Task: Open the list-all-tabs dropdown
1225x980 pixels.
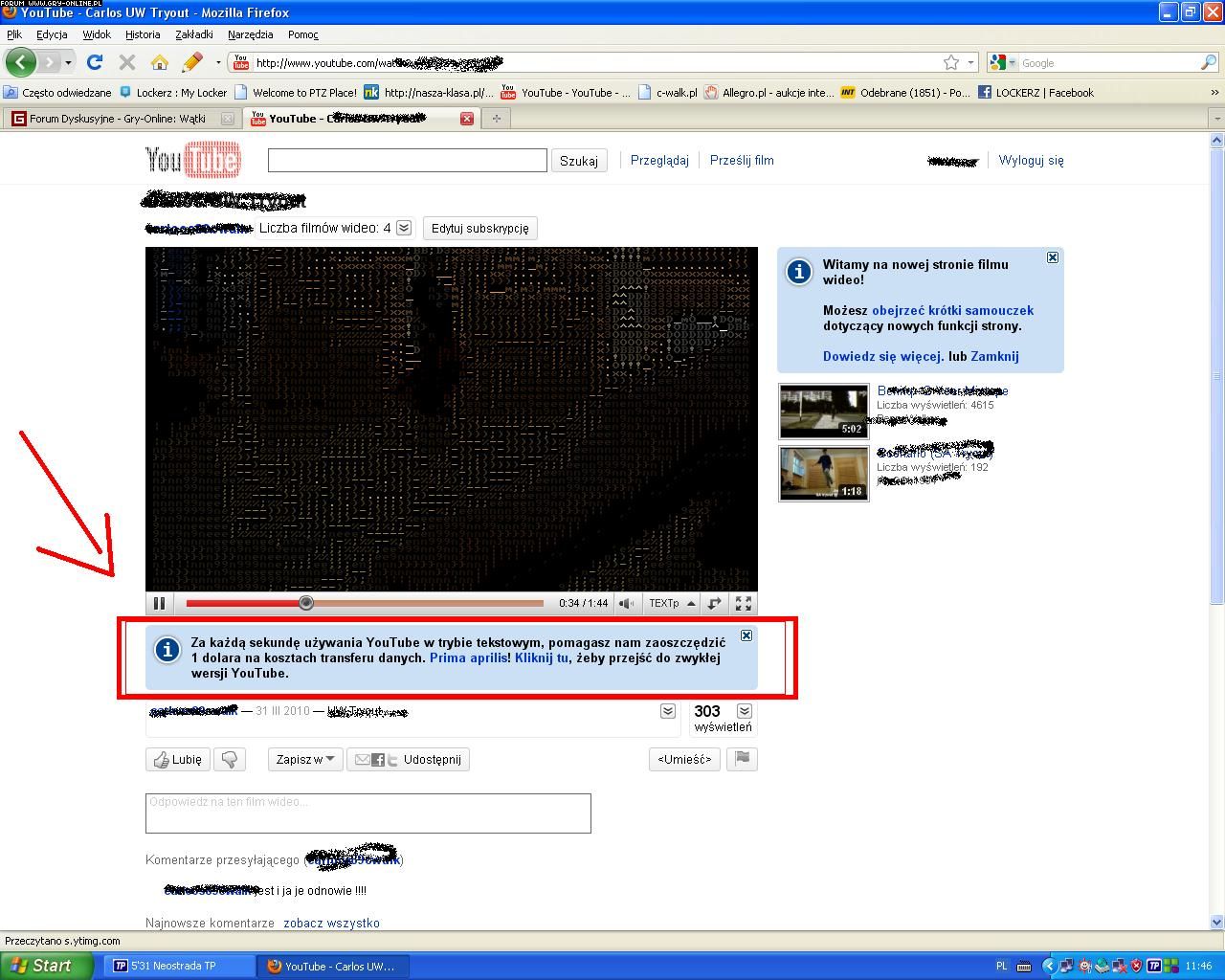Action: click(x=1216, y=119)
